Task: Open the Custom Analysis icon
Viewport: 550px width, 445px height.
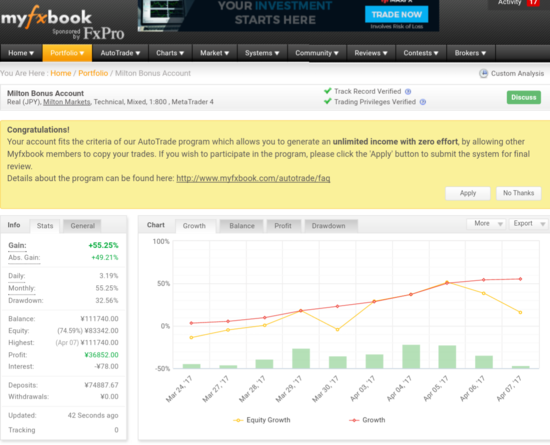Action: point(483,74)
